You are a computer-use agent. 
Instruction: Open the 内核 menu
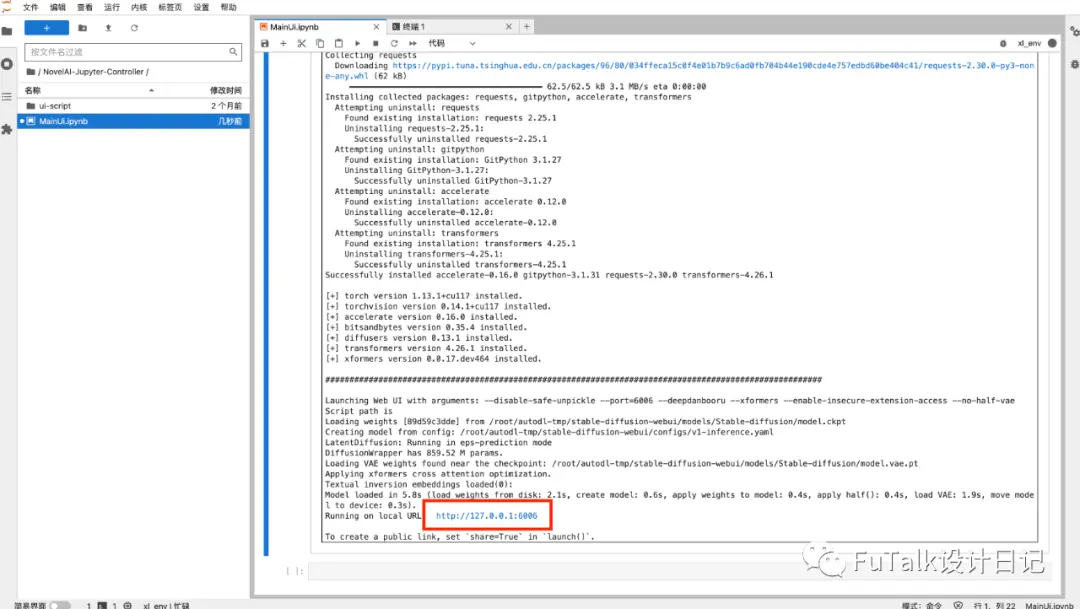139,7
